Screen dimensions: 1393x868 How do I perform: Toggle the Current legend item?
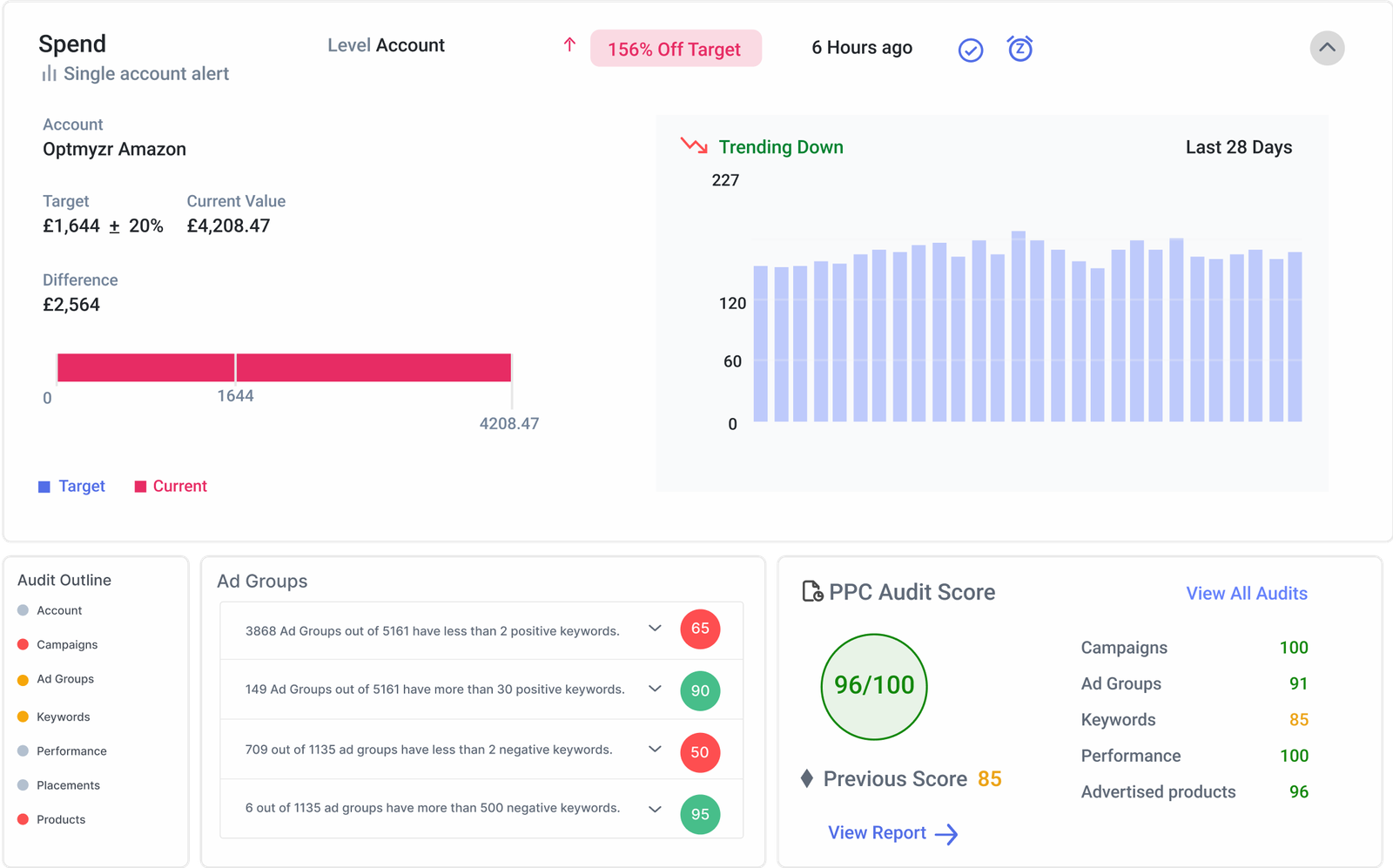[x=171, y=487]
